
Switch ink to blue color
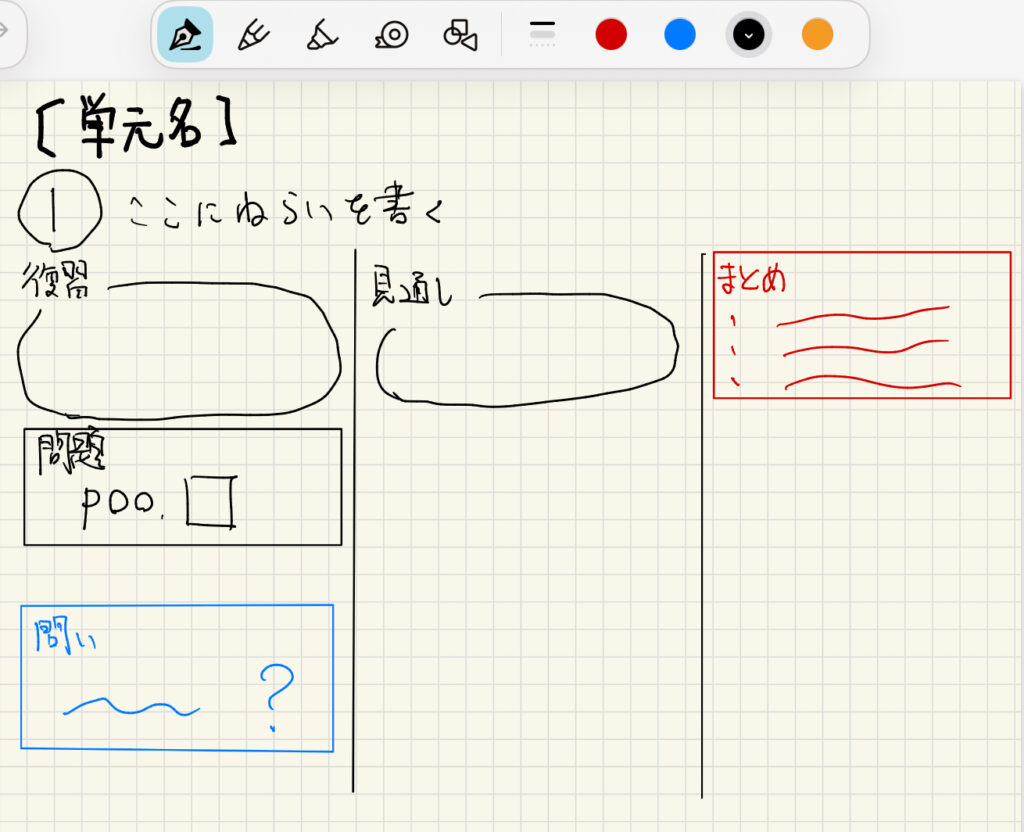point(680,35)
